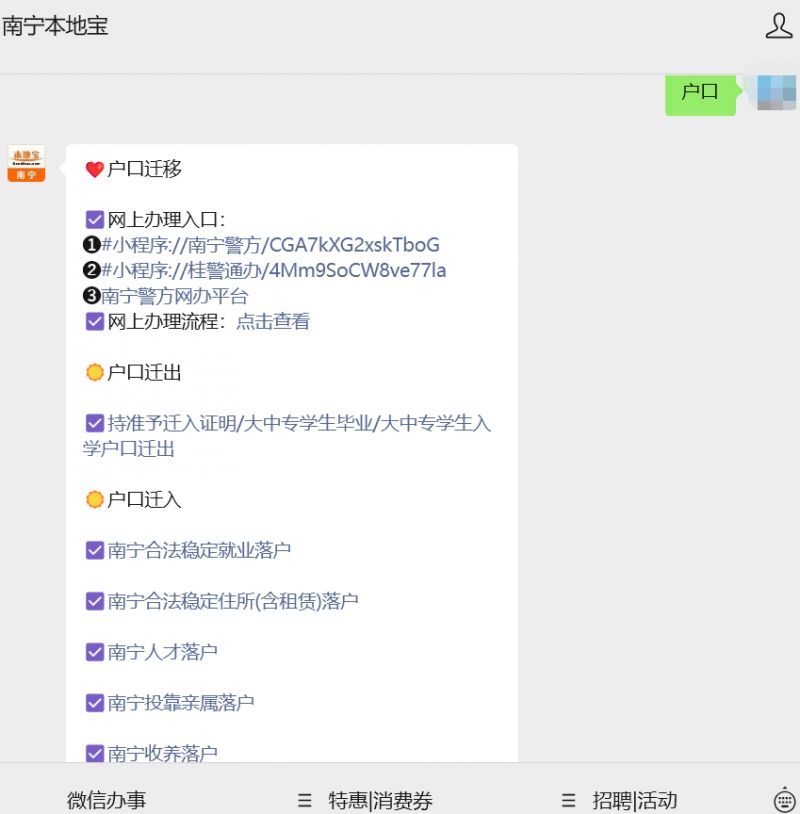Open the 微信办事 menu

pos(106,800)
